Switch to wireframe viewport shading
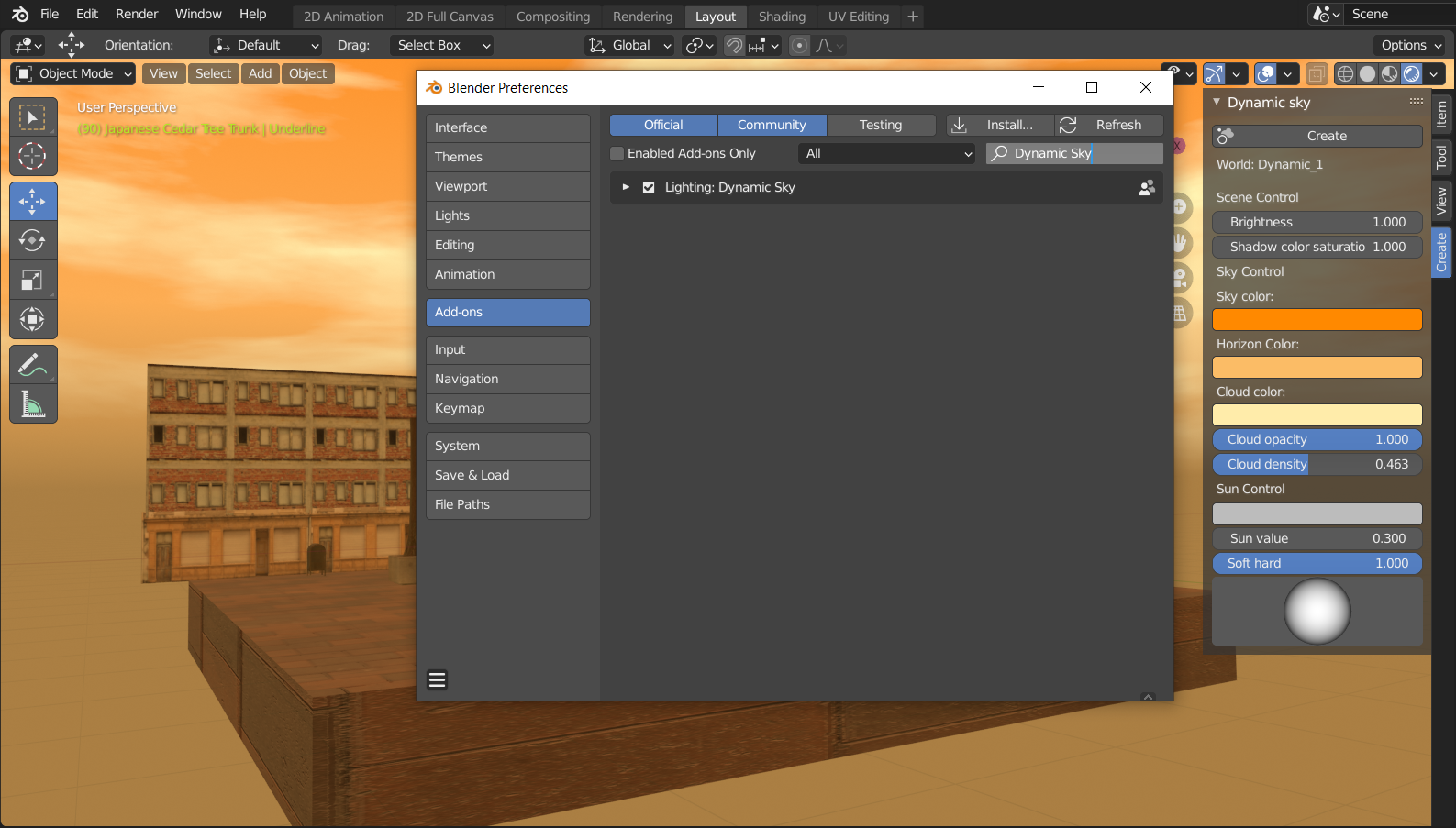The height and width of the screenshot is (828, 1456). tap(1346, 74)
